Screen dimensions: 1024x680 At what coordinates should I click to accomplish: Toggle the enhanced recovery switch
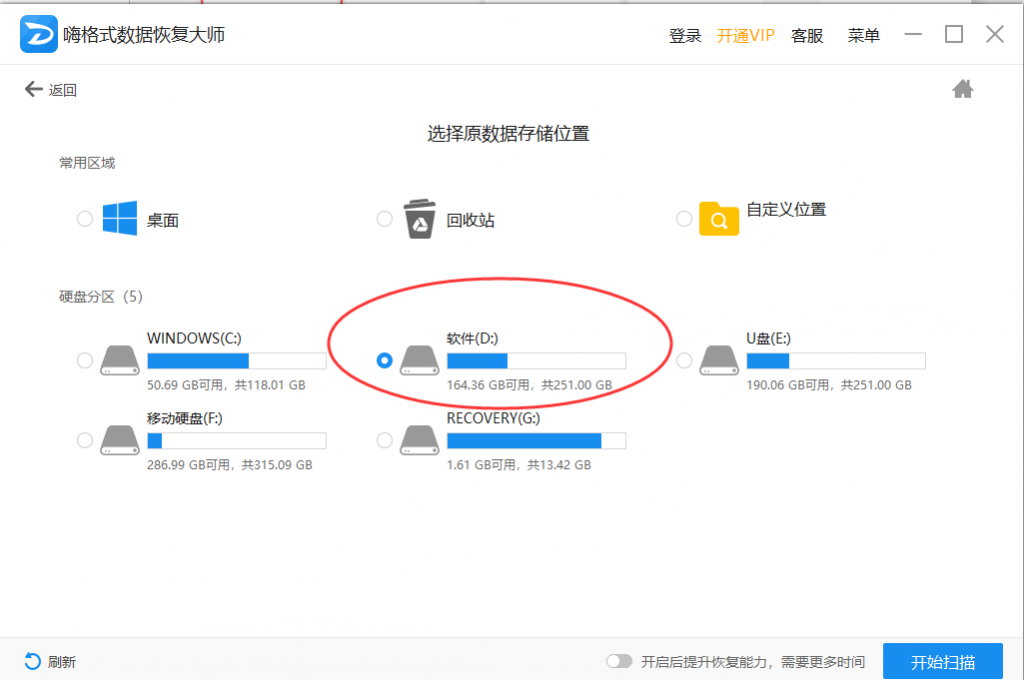coord(619,661)
